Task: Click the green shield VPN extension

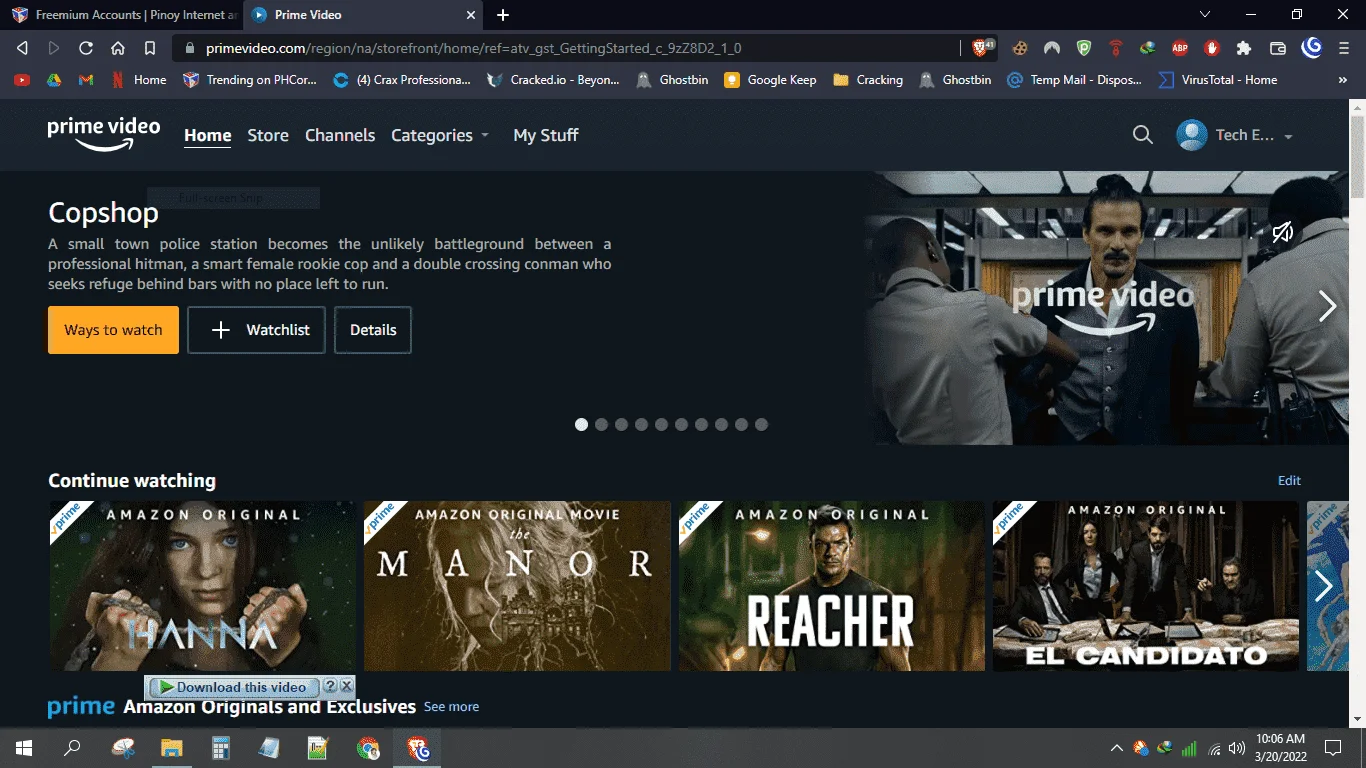Action: tap(1084, 48)
